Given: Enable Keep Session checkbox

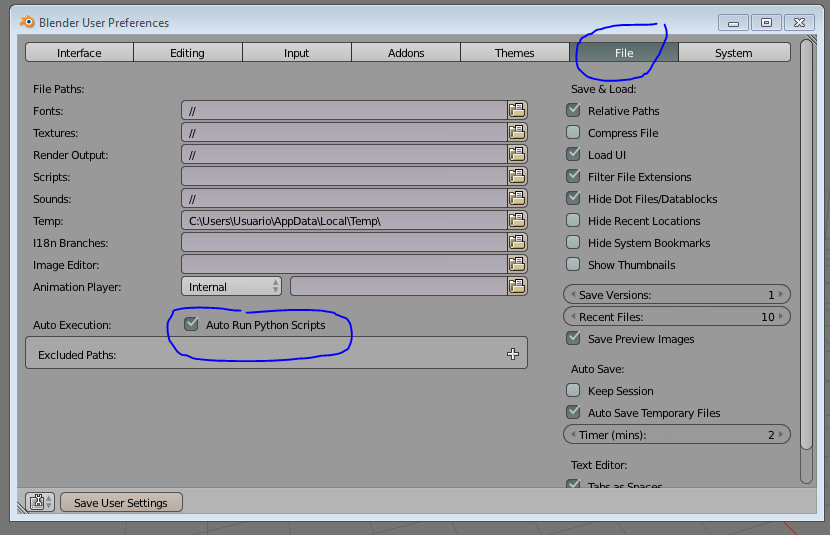Looking at the screenshot, I should (x=573, y=391).
